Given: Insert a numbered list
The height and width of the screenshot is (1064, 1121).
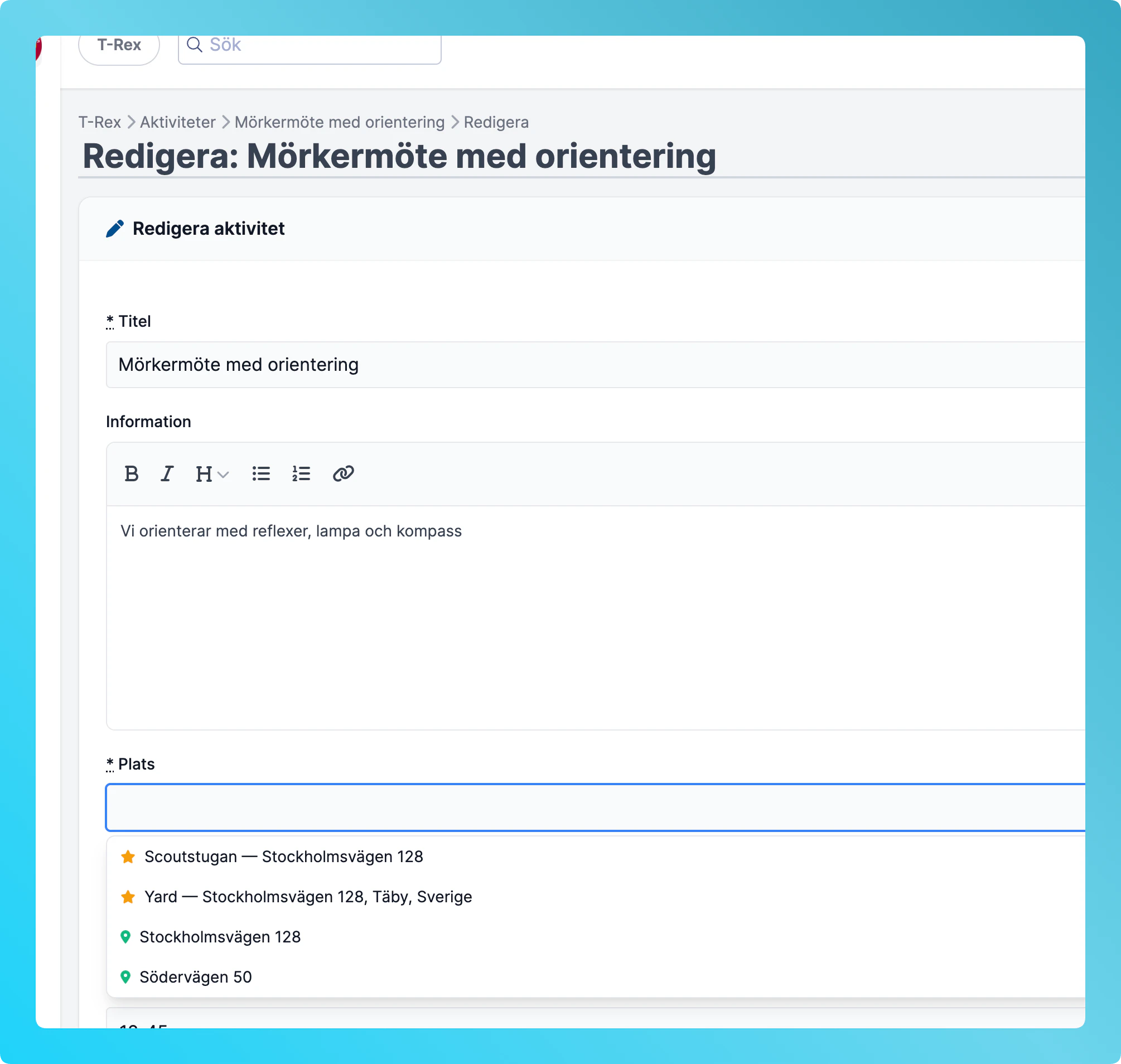Looking at the screenshot, I should [301, 473].
